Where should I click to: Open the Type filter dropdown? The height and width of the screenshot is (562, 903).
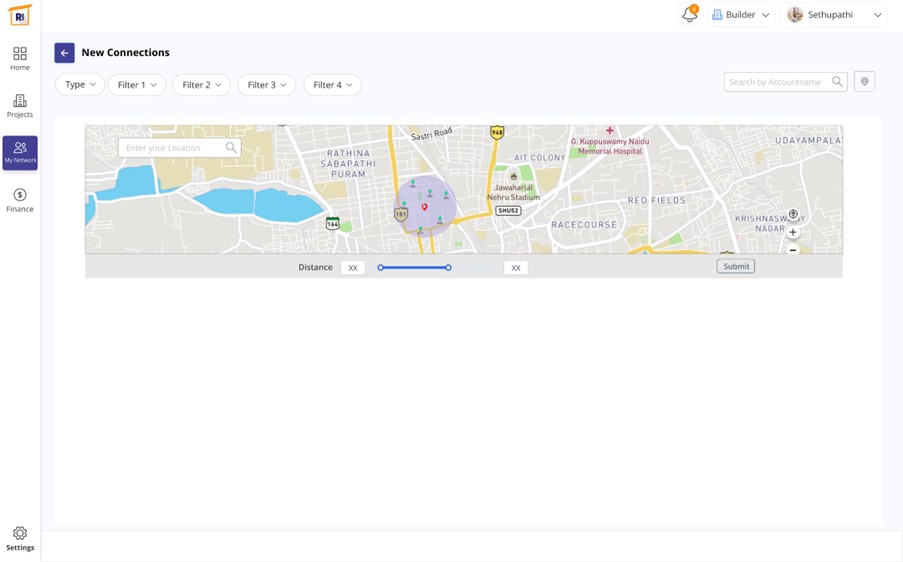click(x=80, y=85)
